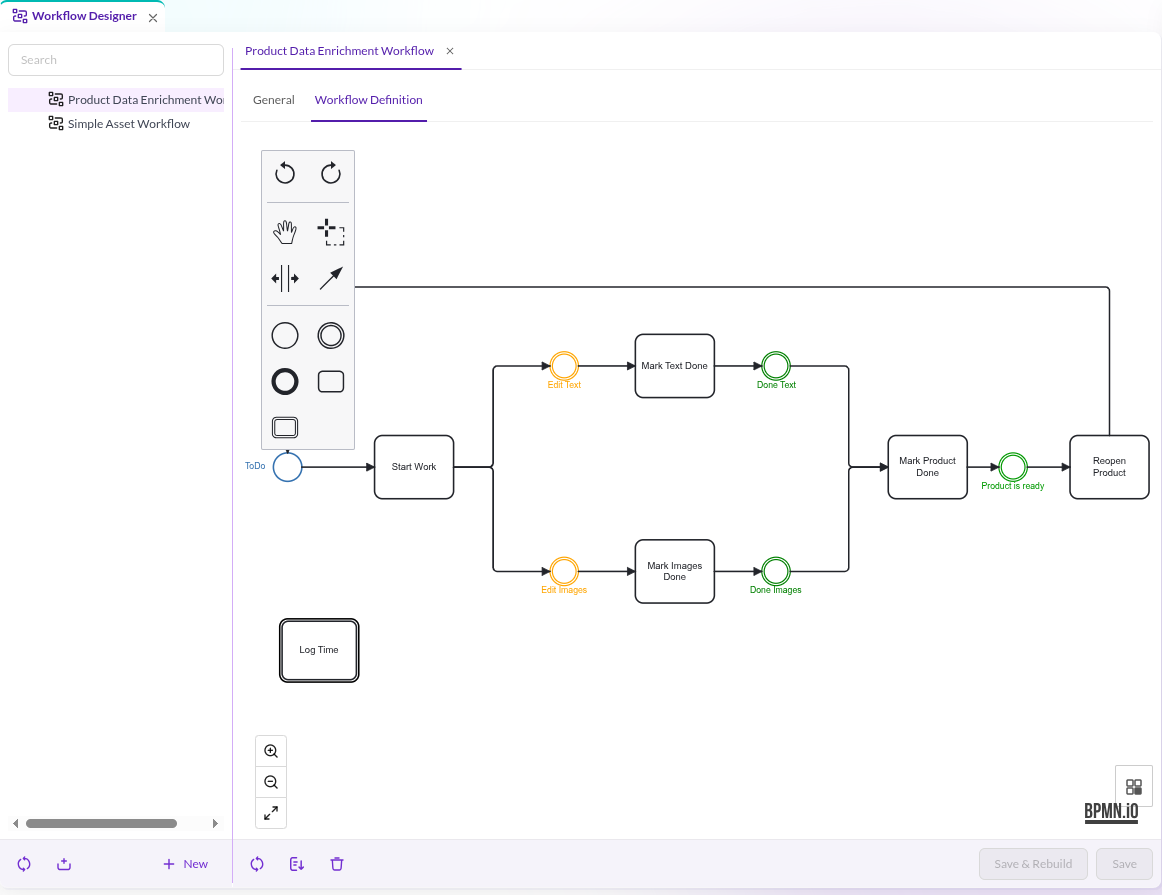Select the Done Images state circle
This screenshot has width=1162, height=895.
pos(776,571)
